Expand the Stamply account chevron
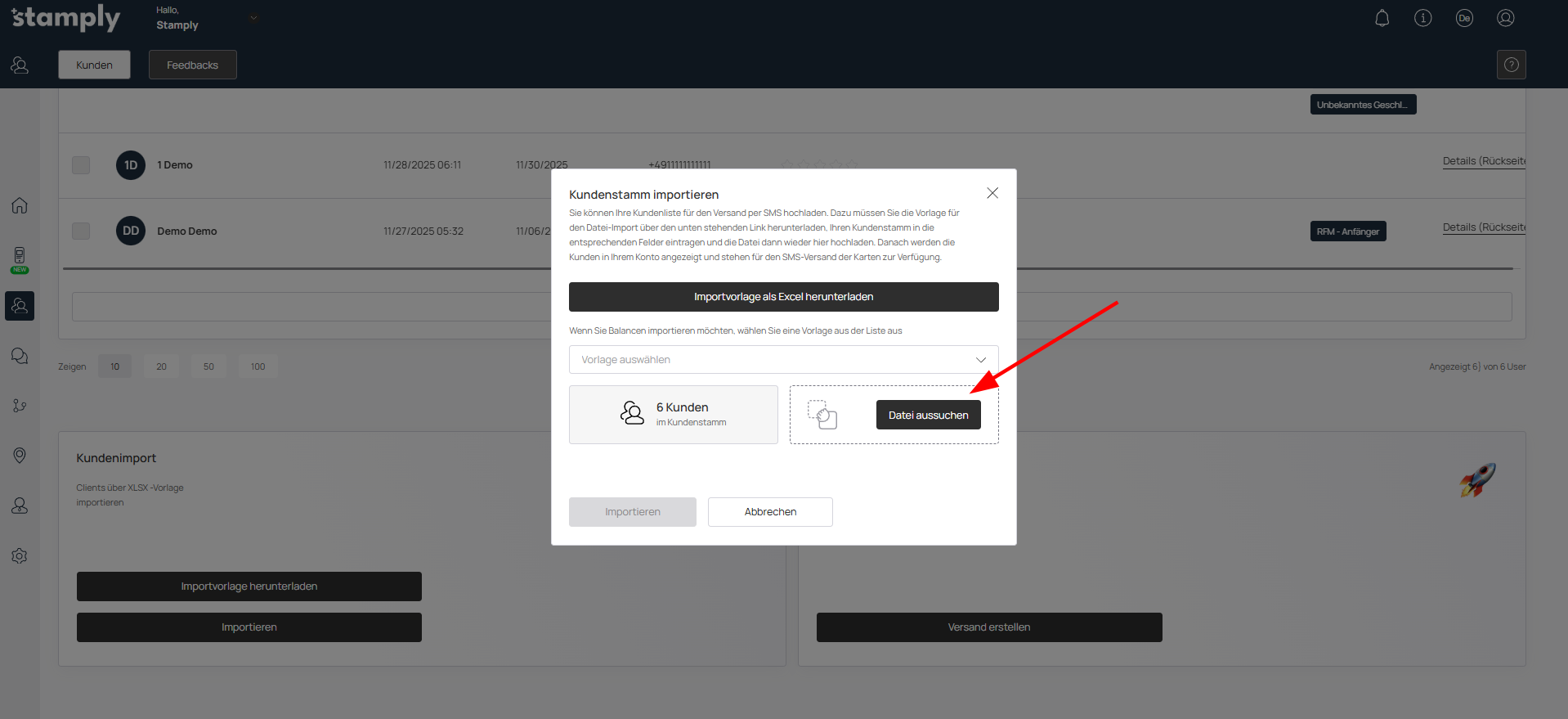Image resolution: width=1568 pixels, height=719 pixels. point(253,18)
